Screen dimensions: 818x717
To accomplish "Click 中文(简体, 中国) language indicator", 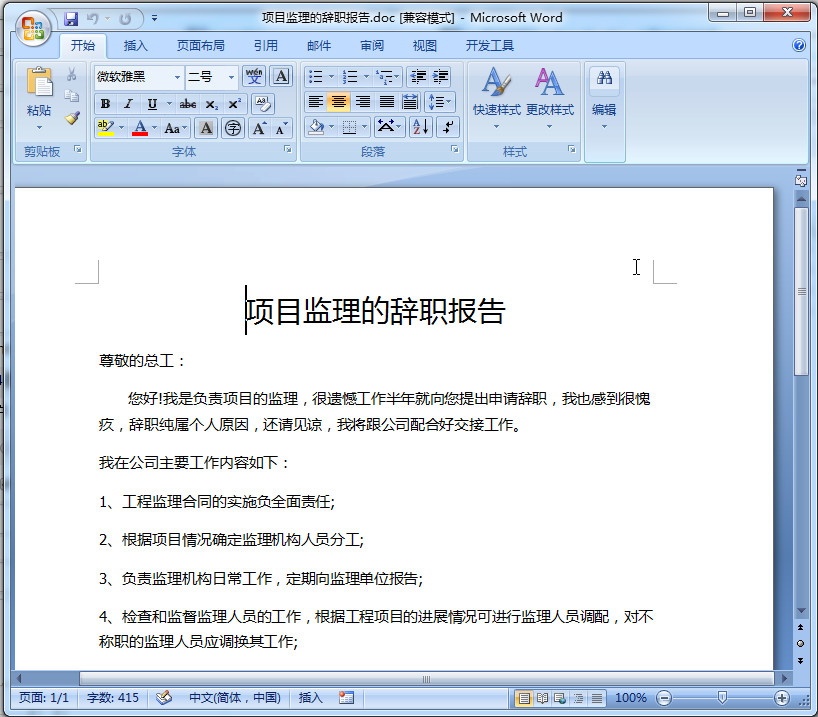I will pyautogui.click(x=234, y=698).
